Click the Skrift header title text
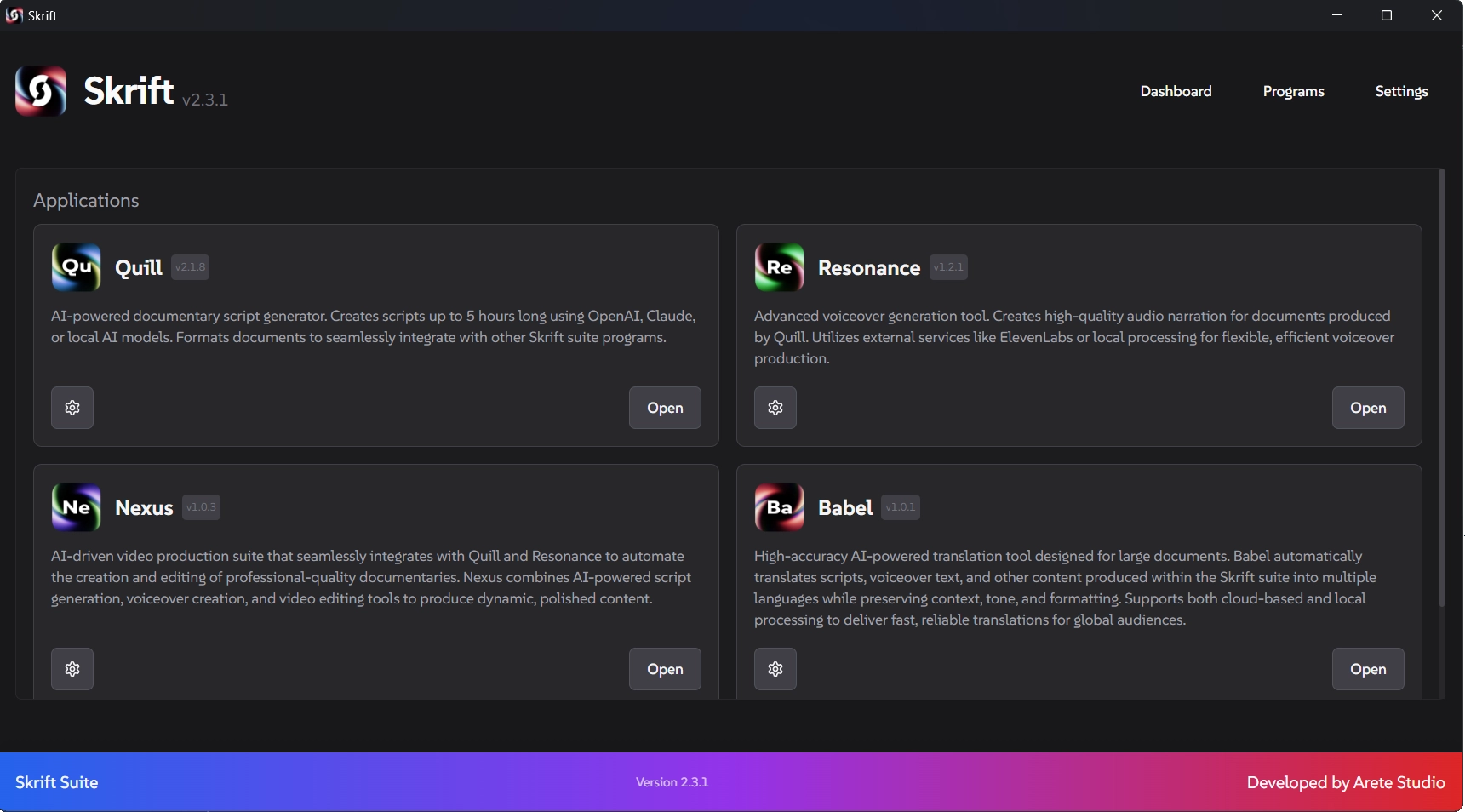 coord(129,91)
